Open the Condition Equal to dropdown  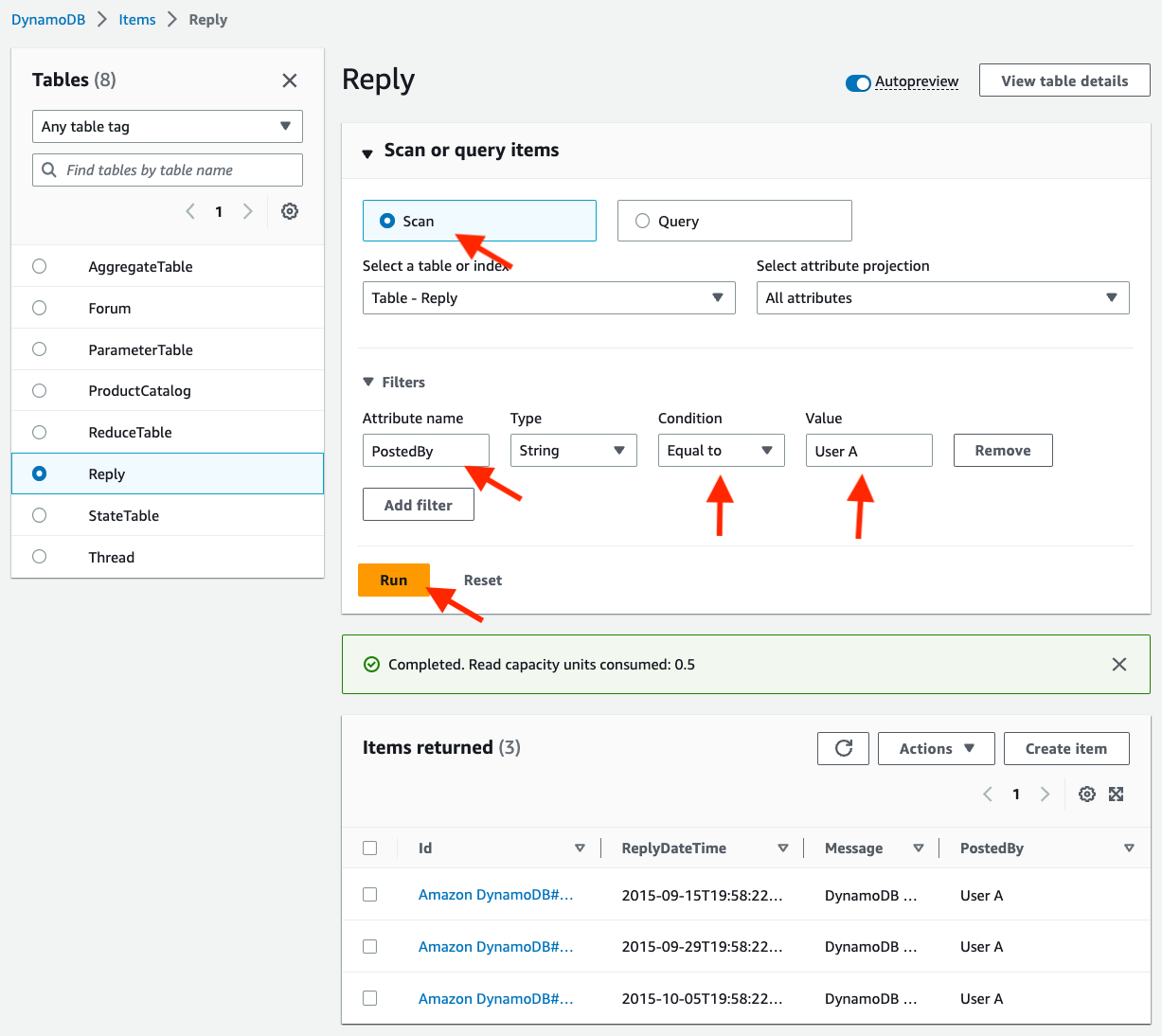point(721,450)
